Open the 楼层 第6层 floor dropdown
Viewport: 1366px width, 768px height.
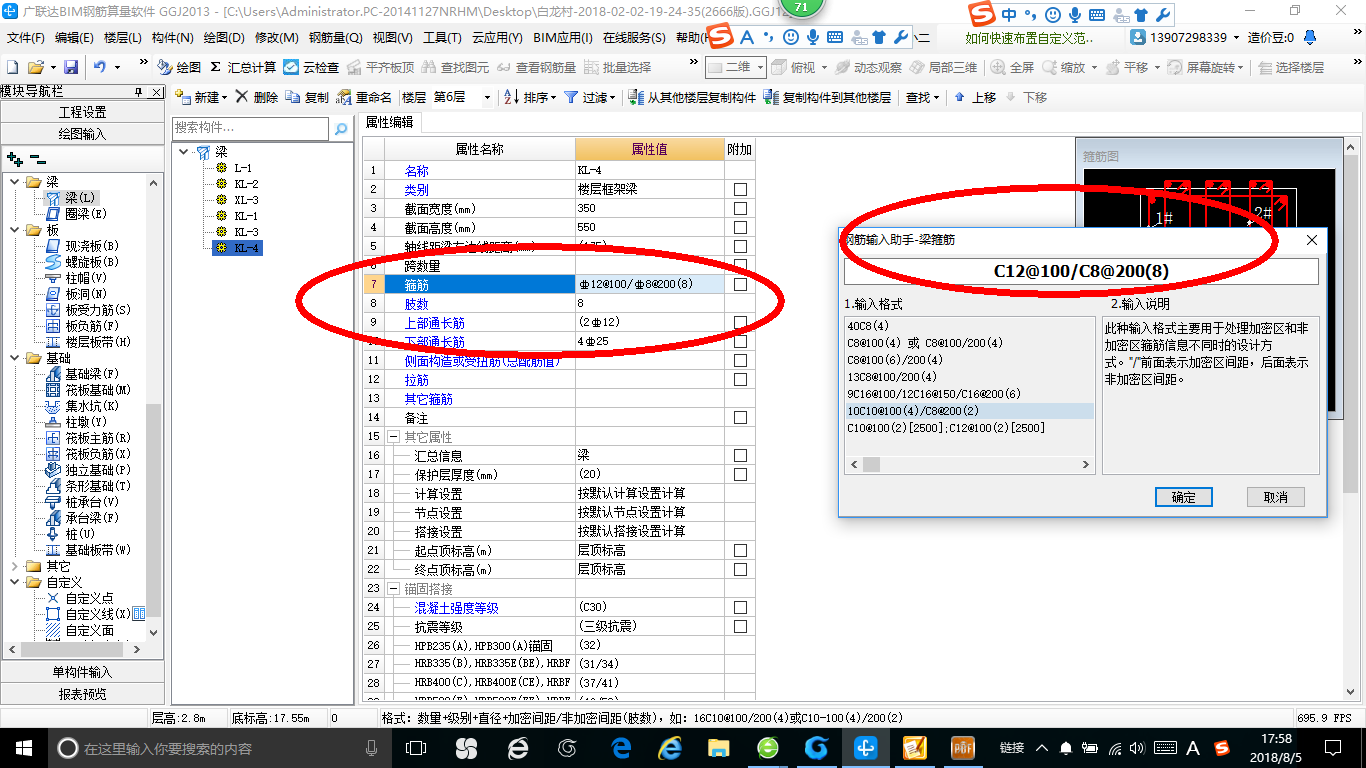point(487,98)
